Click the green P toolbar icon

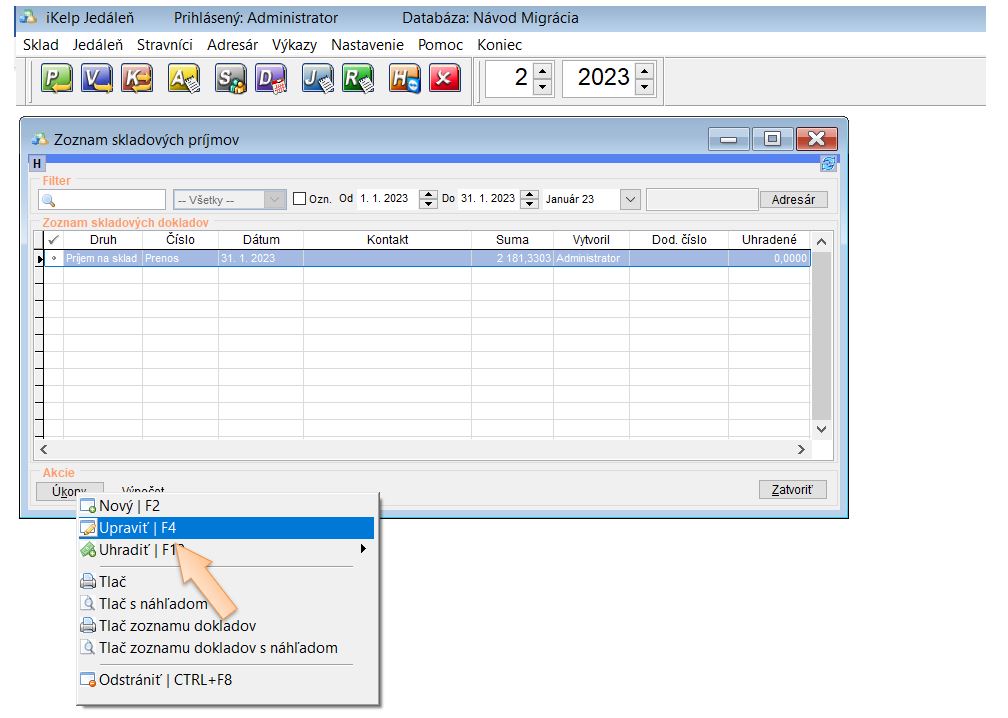[x=55, y=78]
